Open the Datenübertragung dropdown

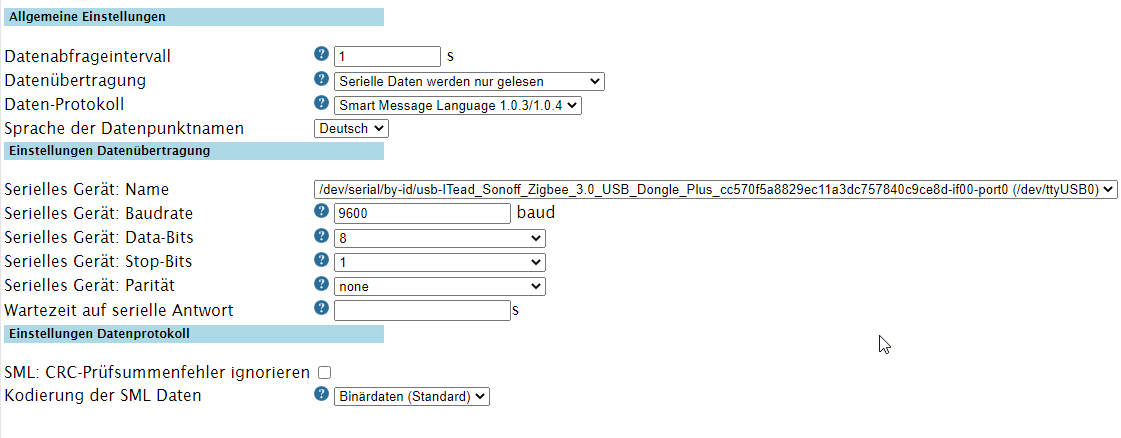click(469, 81)
